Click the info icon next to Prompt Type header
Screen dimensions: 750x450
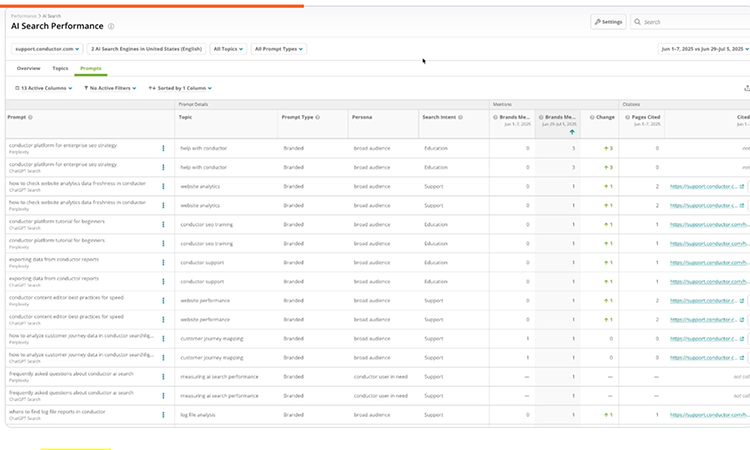[x=318, y=117]
